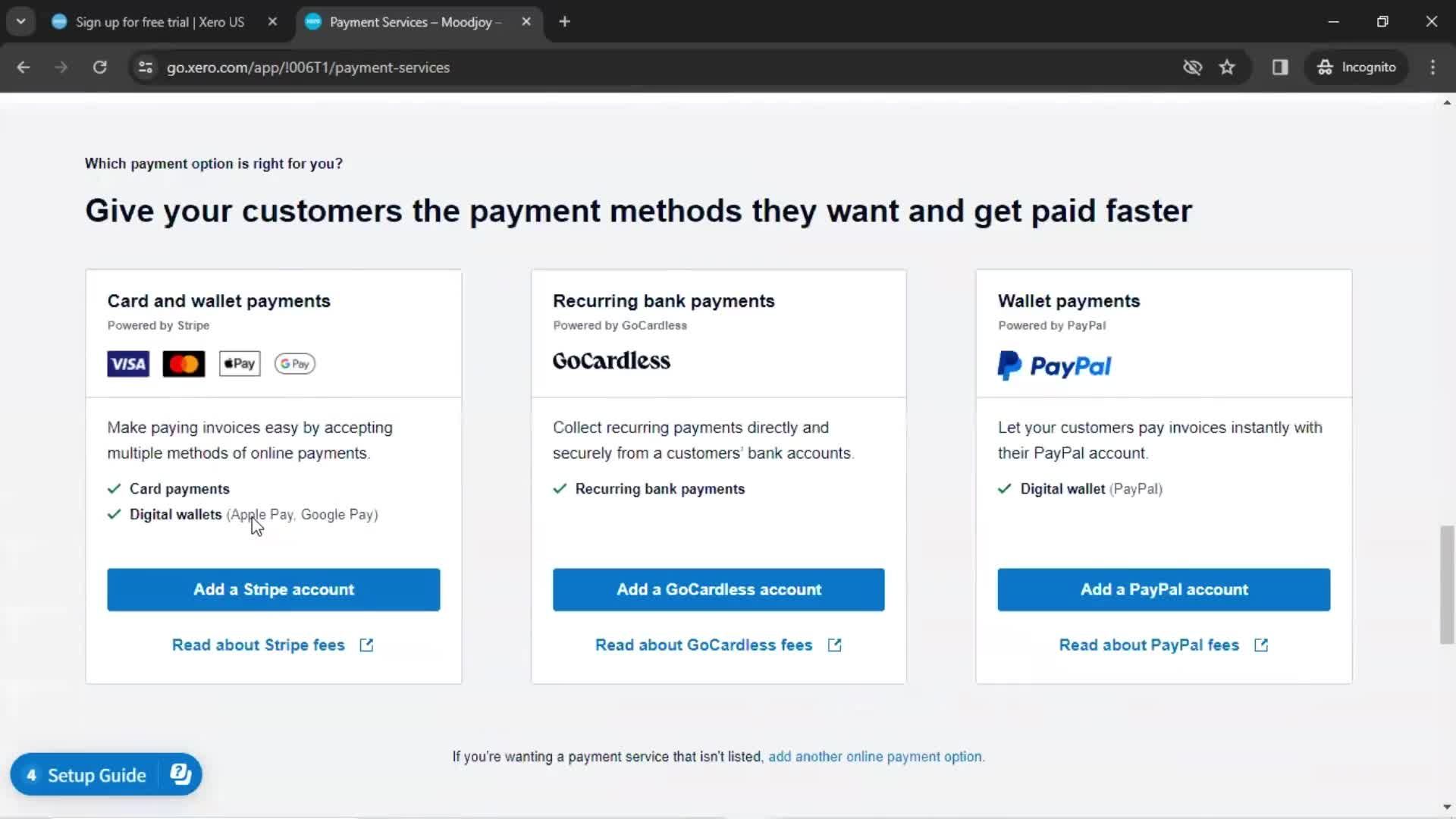Click Add a Stripe account button
The image size is (1456, 819).
tap(273, 589)
